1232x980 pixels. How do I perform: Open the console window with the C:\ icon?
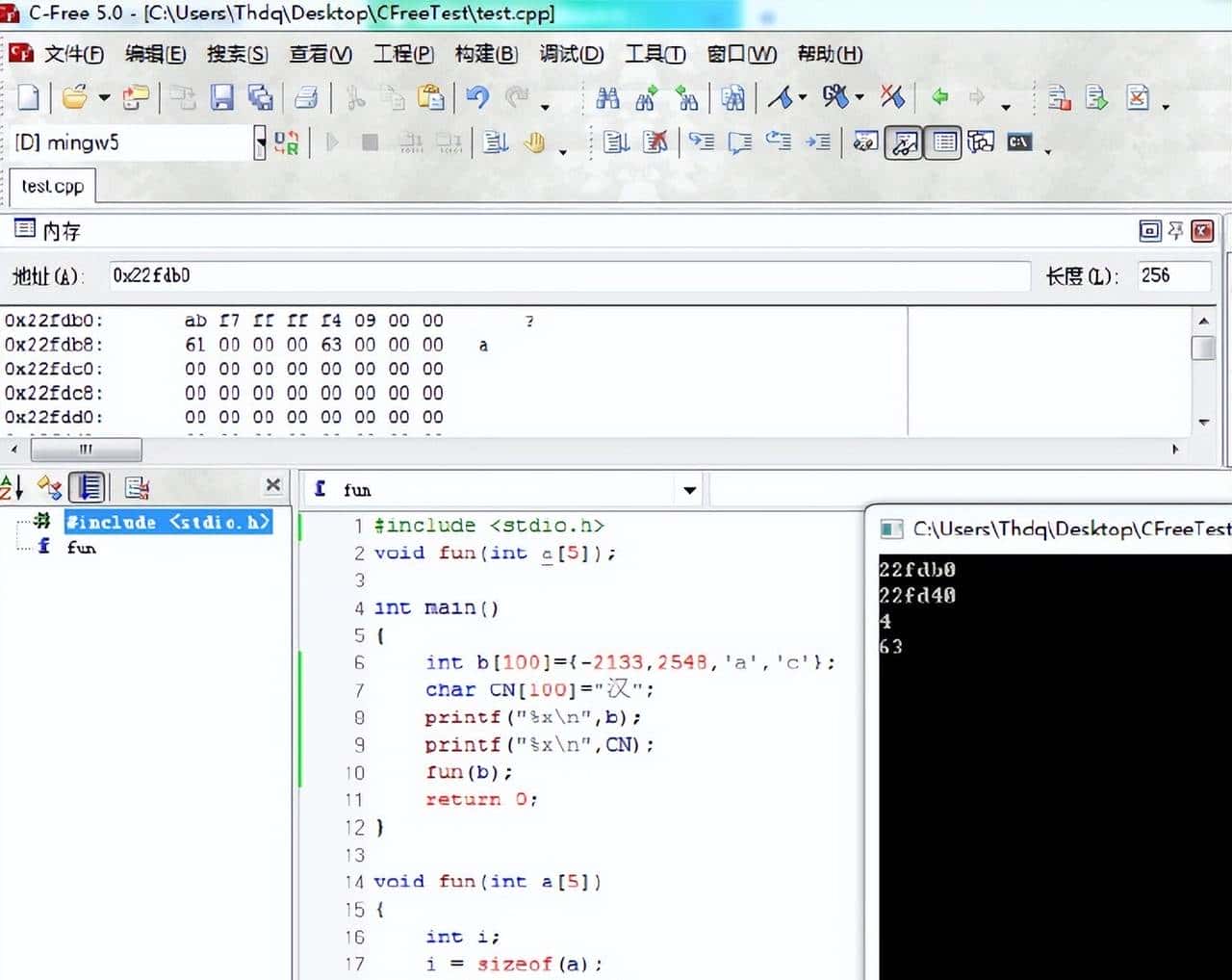coord(1017,142)
